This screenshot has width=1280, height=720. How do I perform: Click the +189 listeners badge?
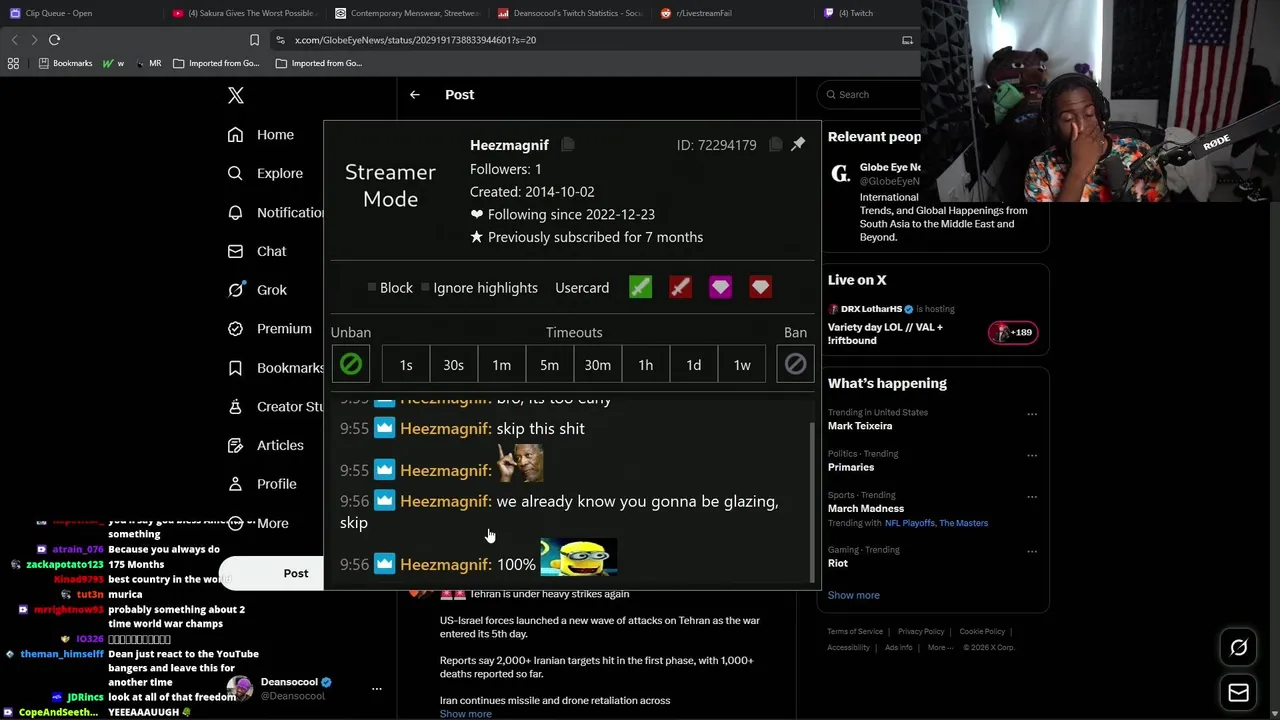click(1013, 333)
